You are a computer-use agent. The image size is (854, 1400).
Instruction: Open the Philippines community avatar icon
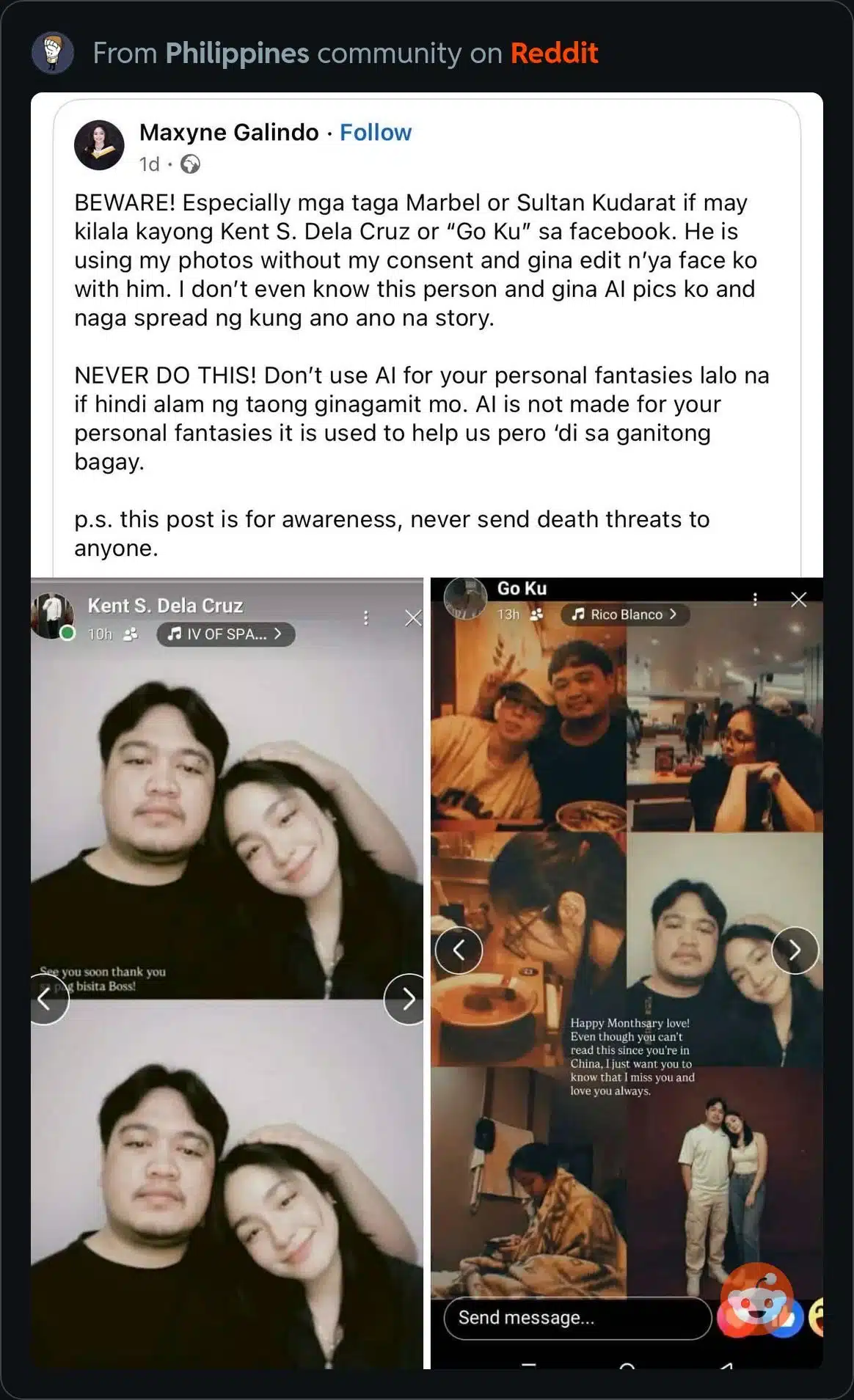(53, 53)
